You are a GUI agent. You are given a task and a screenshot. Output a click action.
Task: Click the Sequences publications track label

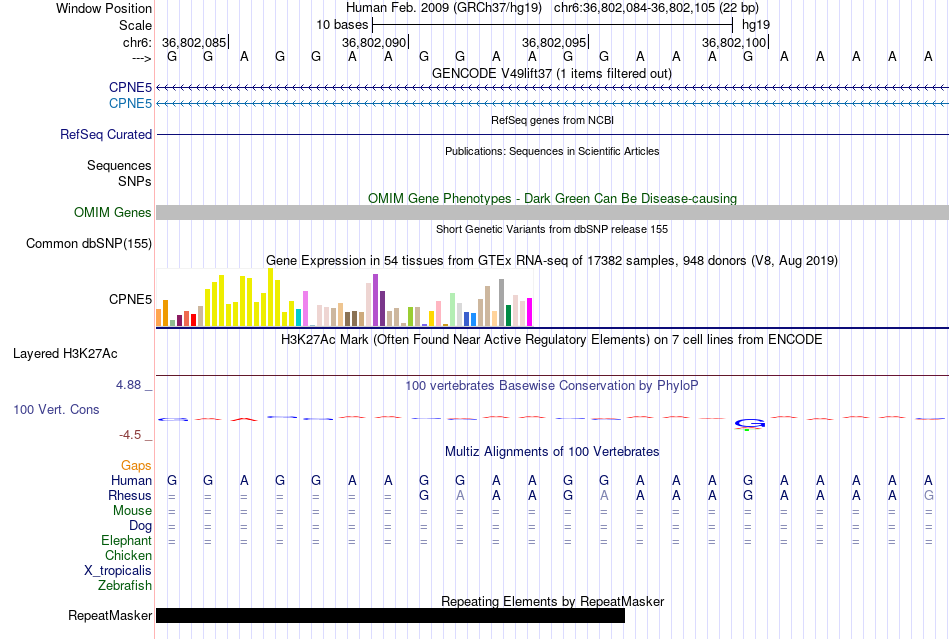[119, 165]
